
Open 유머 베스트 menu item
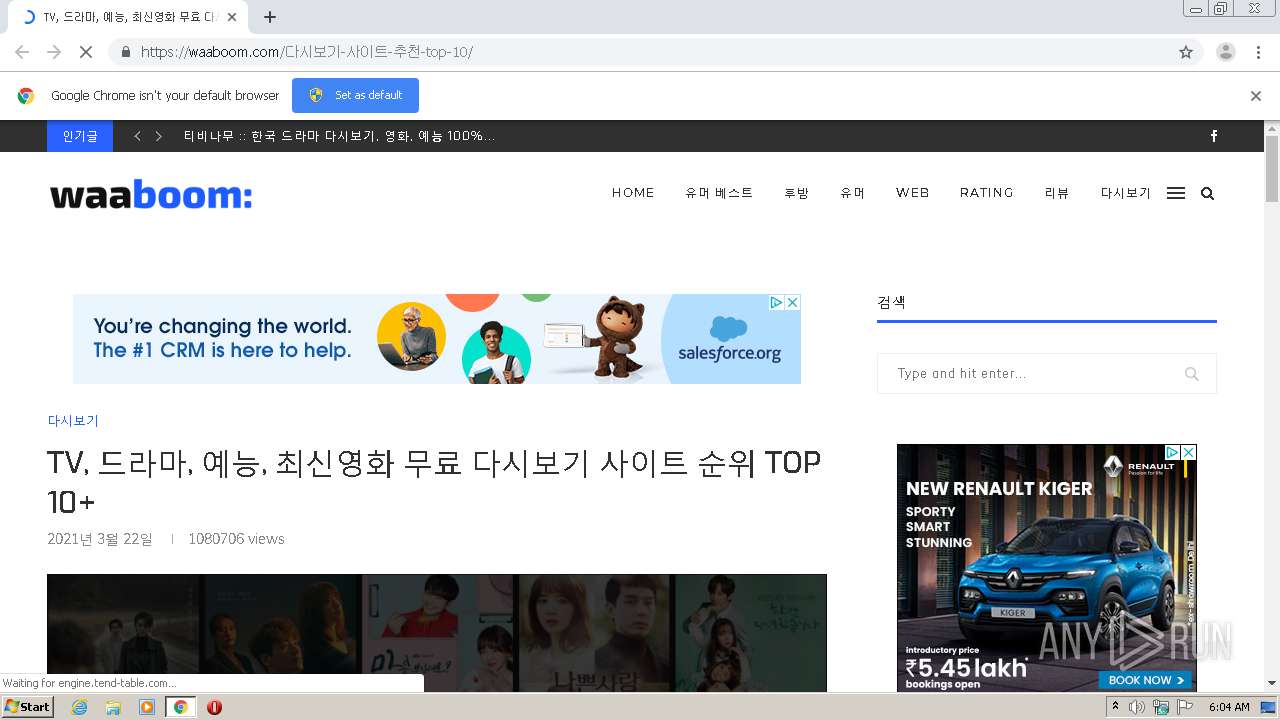719,193
